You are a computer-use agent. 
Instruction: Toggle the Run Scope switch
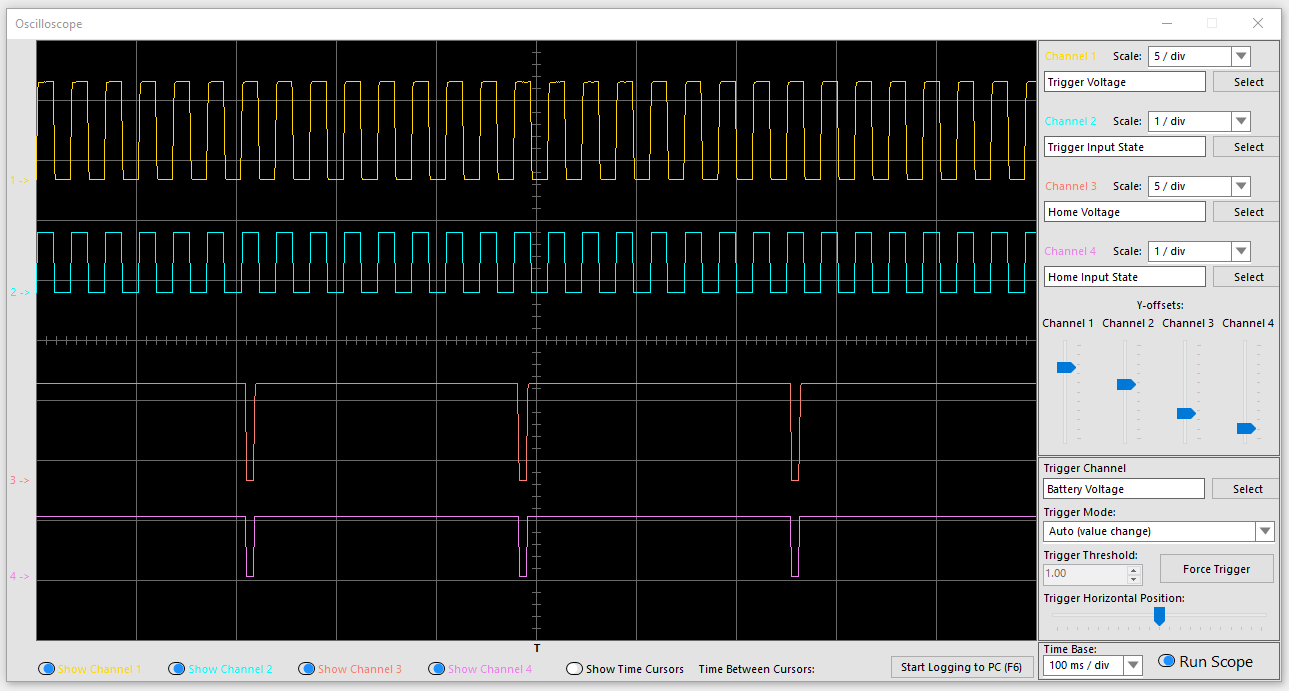1166,661
